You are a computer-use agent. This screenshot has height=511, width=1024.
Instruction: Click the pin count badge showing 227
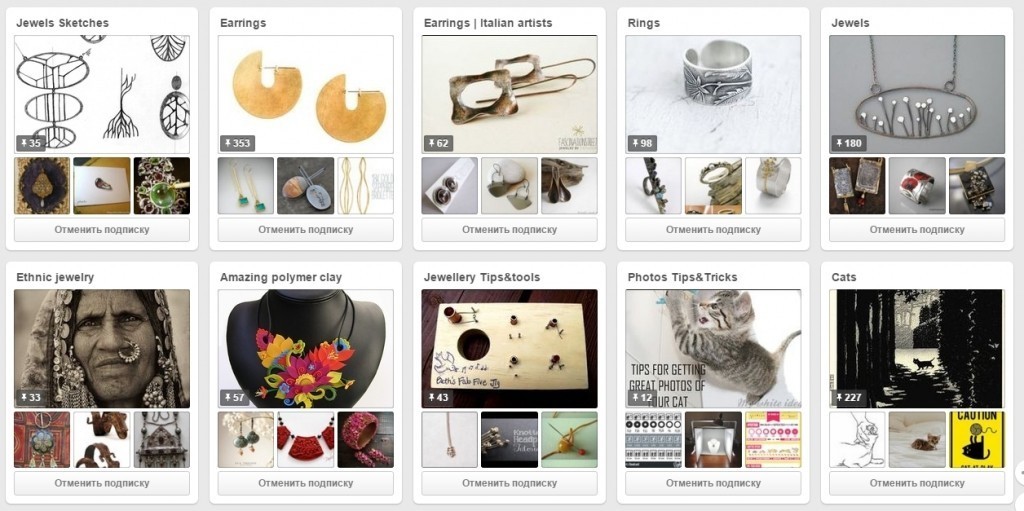[848, 397]
